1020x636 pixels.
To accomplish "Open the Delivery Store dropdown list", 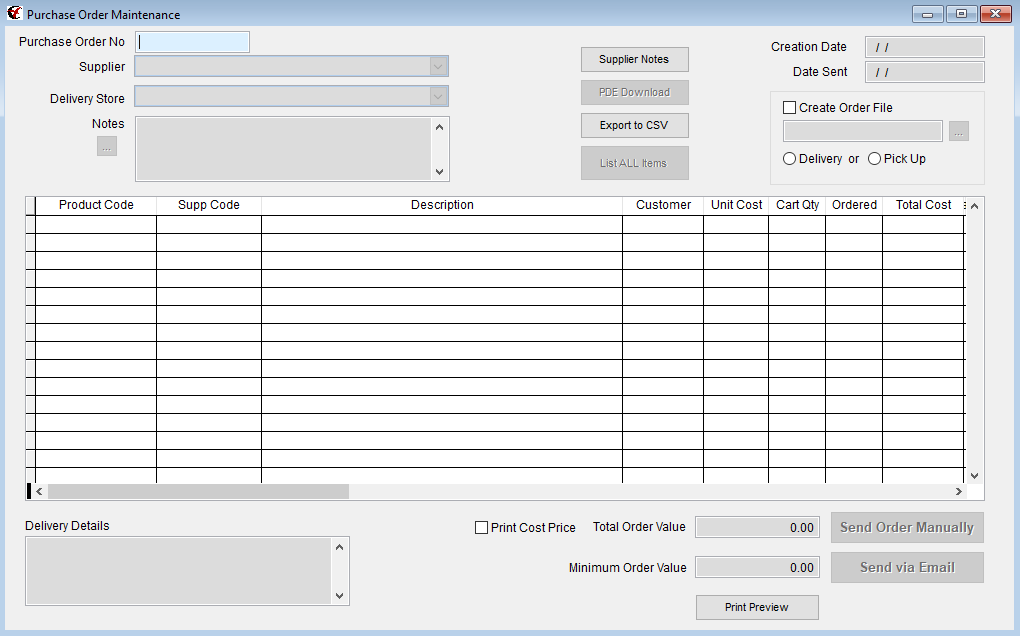I will tap(439, 98).
